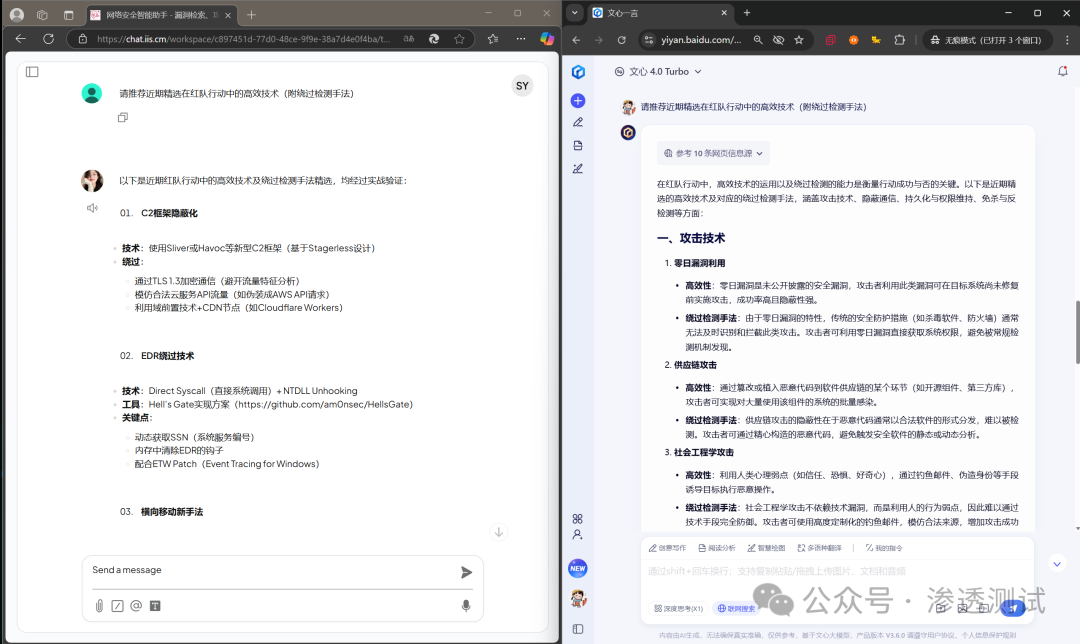This screenshot has width=1080, height=644.
Task: Open the Edge favorites list icon
Action: 493,39
